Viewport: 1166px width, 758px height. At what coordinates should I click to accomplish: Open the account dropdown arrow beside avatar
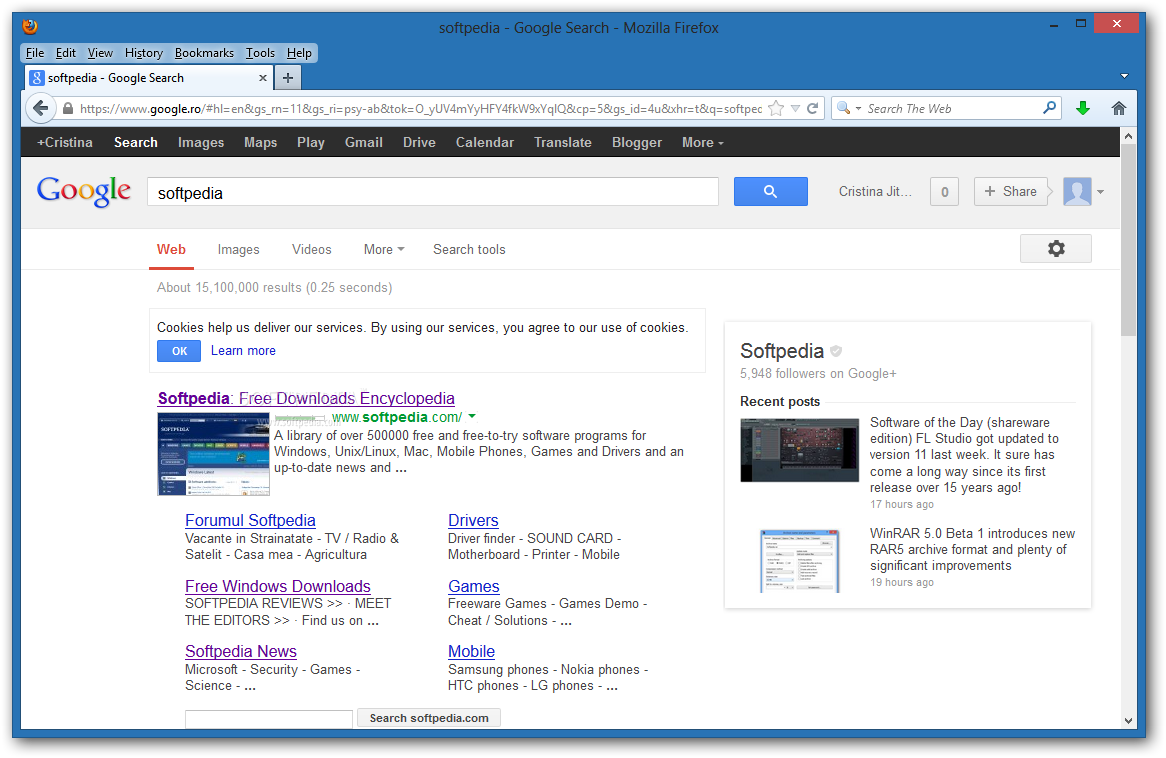click(1101, 192)
